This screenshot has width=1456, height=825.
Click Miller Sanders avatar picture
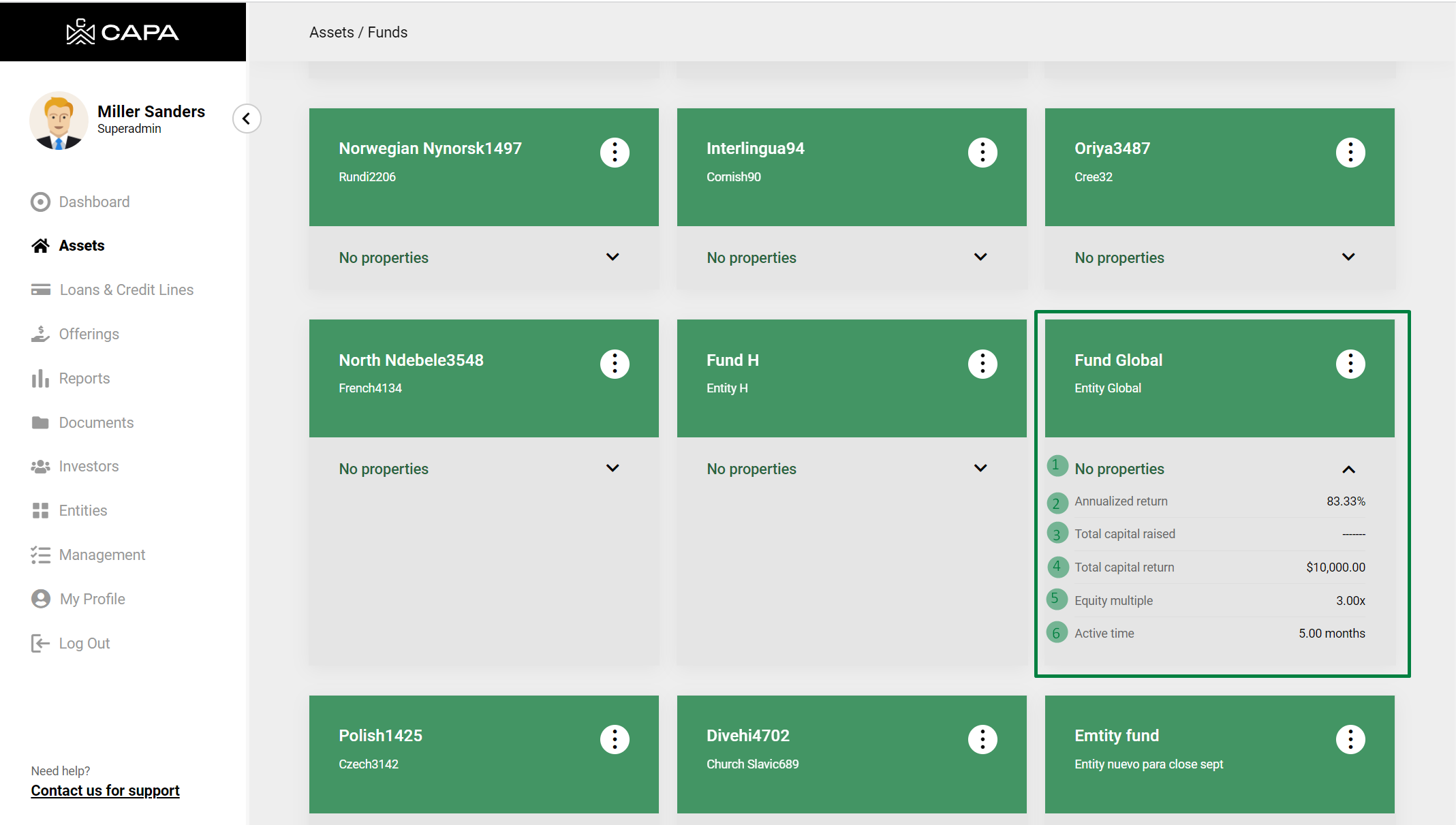(x=59, y=121)
